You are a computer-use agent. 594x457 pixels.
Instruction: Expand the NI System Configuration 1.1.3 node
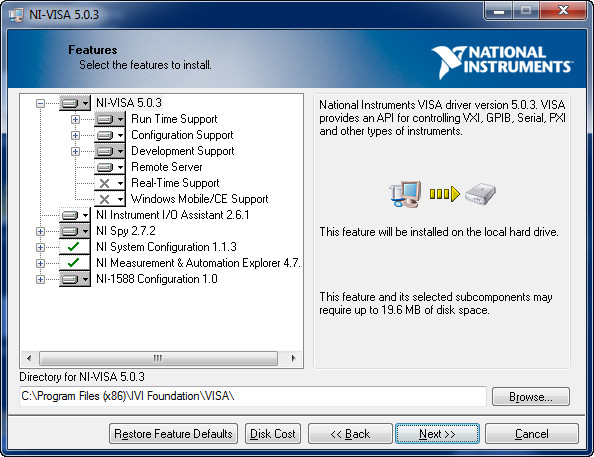(x=40, y=247)
